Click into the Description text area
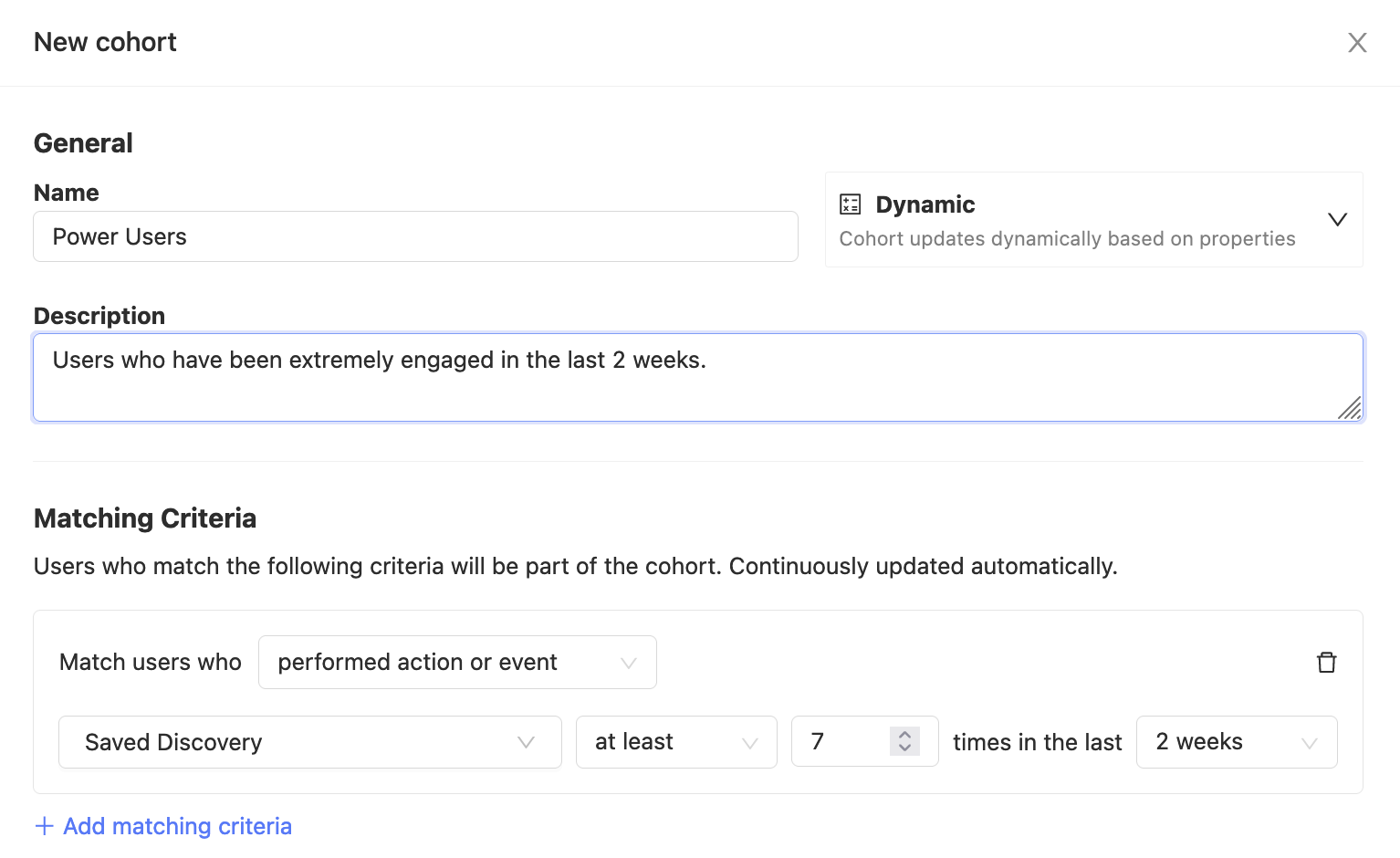Screen dimensions: 1400x858 698,378
